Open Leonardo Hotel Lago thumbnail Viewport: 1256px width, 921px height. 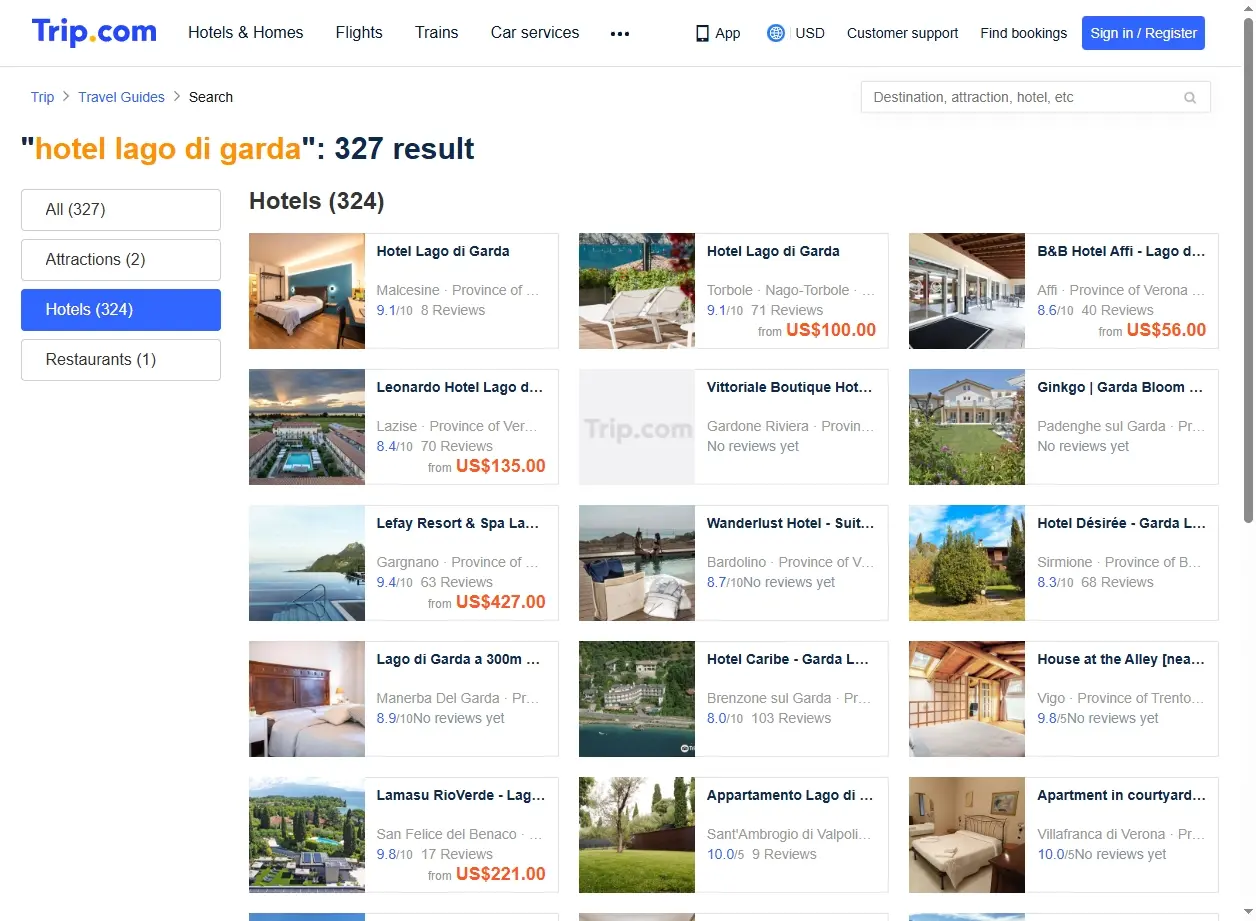click(x=307, y=427)
